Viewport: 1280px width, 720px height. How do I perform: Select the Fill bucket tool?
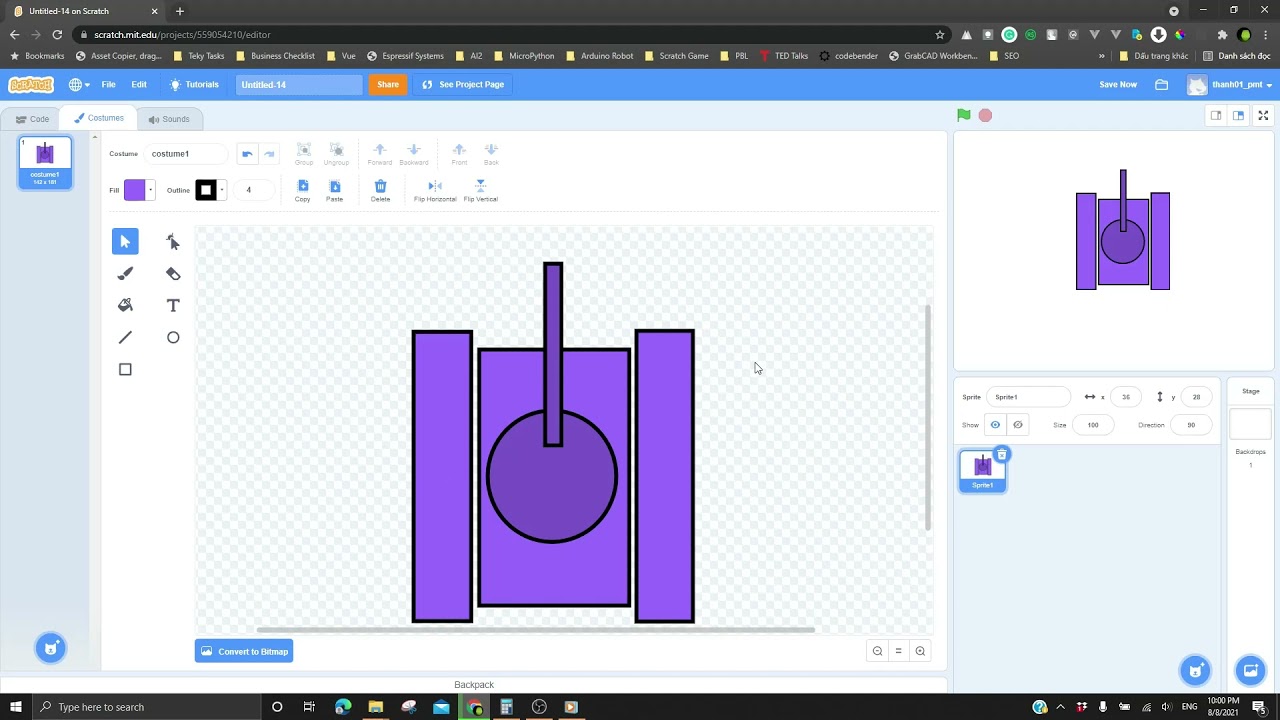[125, 305]
